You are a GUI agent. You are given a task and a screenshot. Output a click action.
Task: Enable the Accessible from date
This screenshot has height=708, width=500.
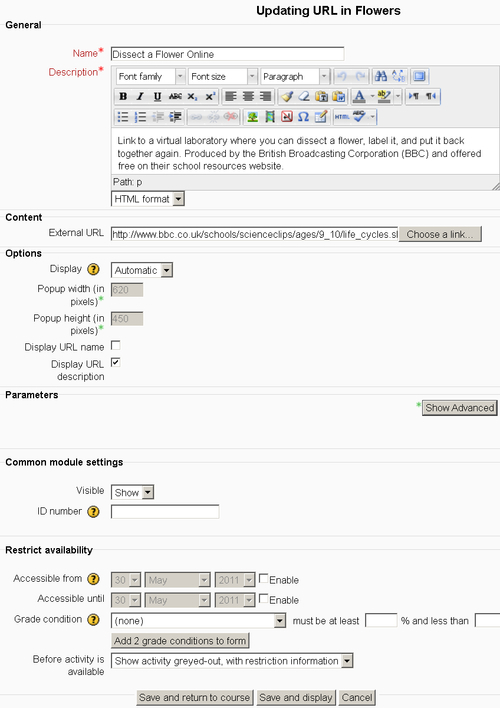tap(263, 578)
